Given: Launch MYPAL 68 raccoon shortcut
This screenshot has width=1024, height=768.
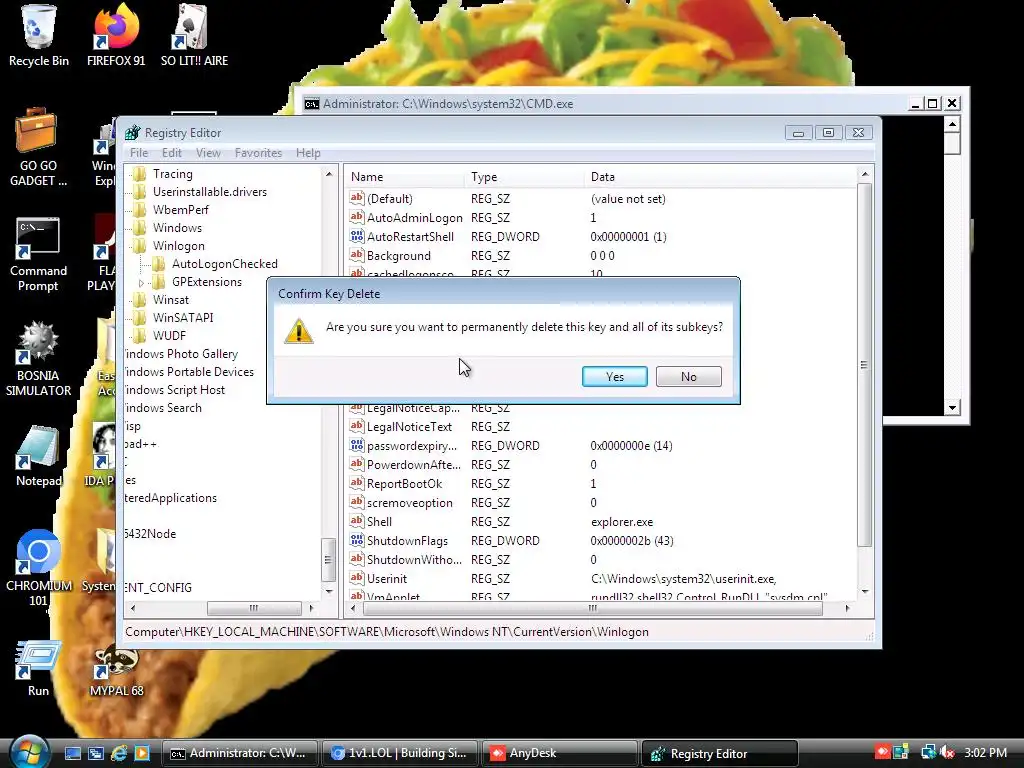Looking at the screenshot, I should click(x=116, y=671).
